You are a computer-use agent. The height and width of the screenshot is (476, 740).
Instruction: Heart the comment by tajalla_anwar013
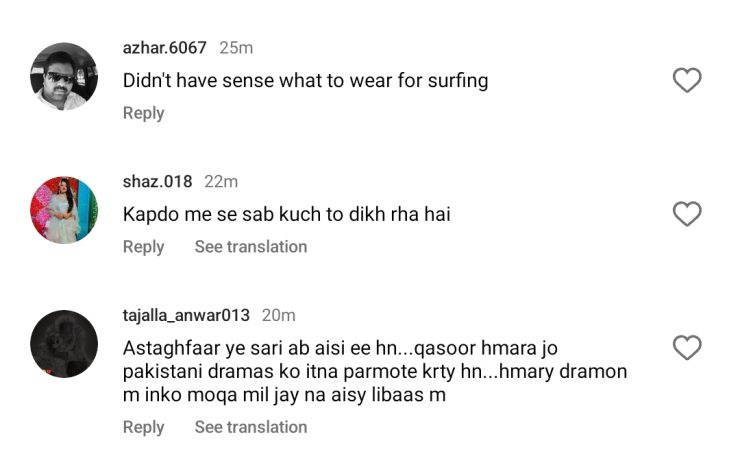(x=686, y=348)
